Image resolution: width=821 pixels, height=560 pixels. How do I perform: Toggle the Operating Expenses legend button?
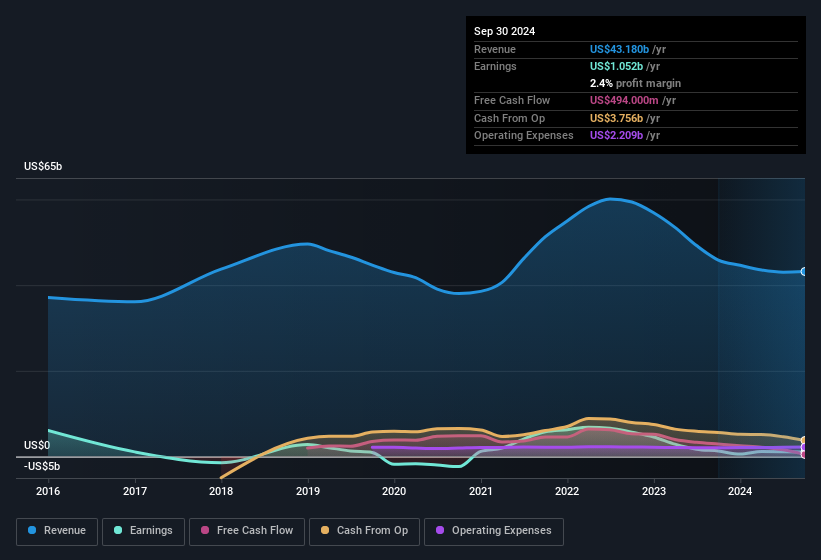click(x=494, y=531)
